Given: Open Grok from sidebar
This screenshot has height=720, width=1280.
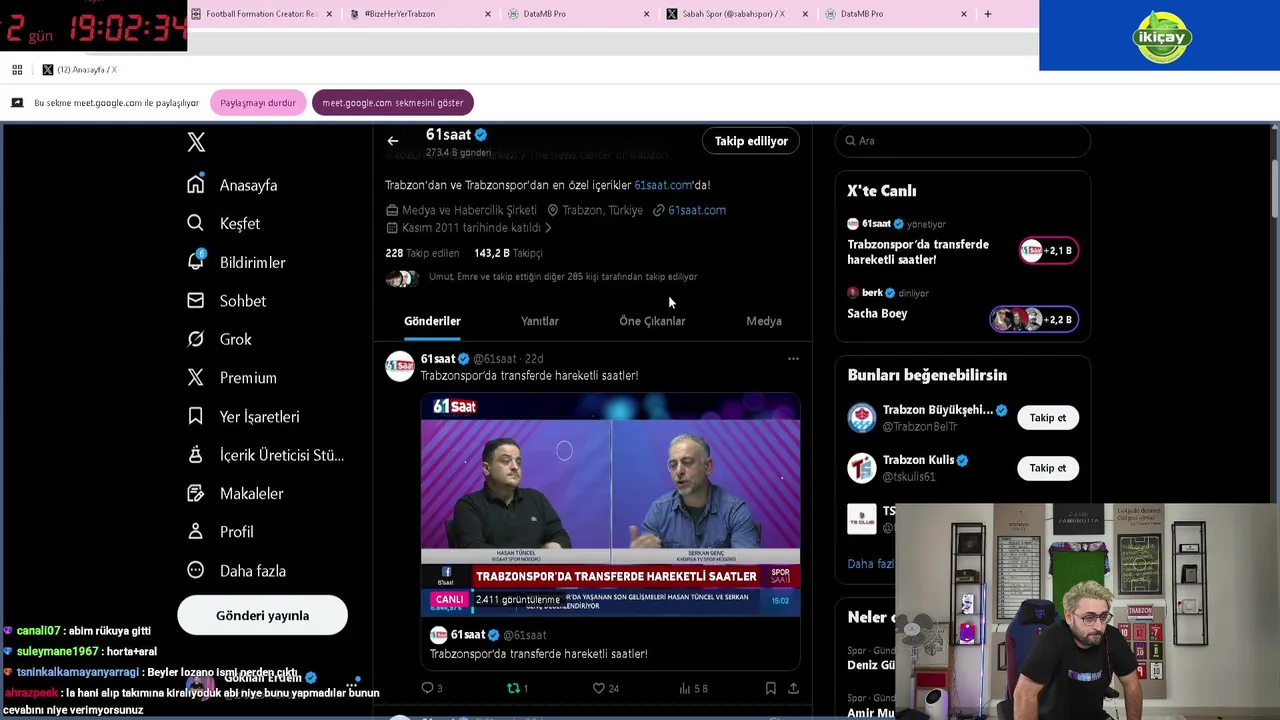Looking at the screenshot, I should coord(219,339).
